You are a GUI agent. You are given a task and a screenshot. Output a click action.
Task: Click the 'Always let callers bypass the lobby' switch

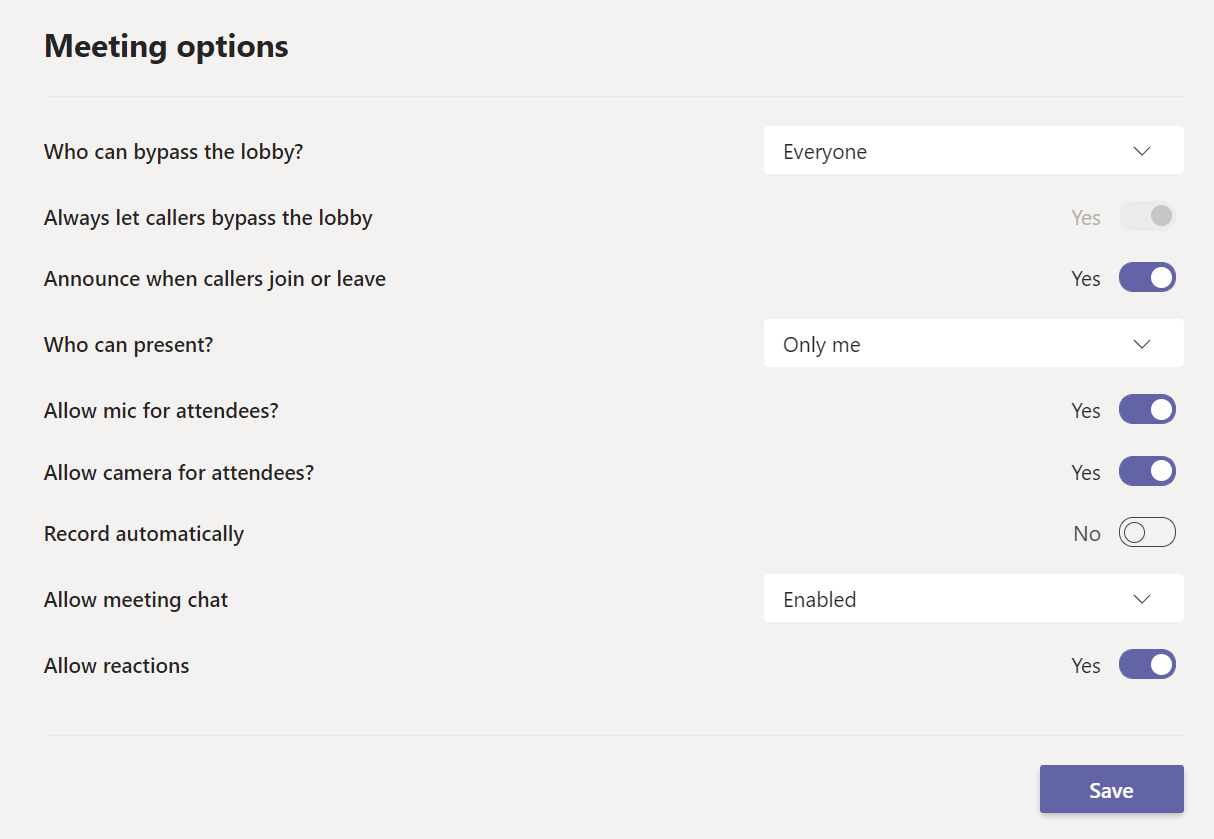coord(1147,215)
